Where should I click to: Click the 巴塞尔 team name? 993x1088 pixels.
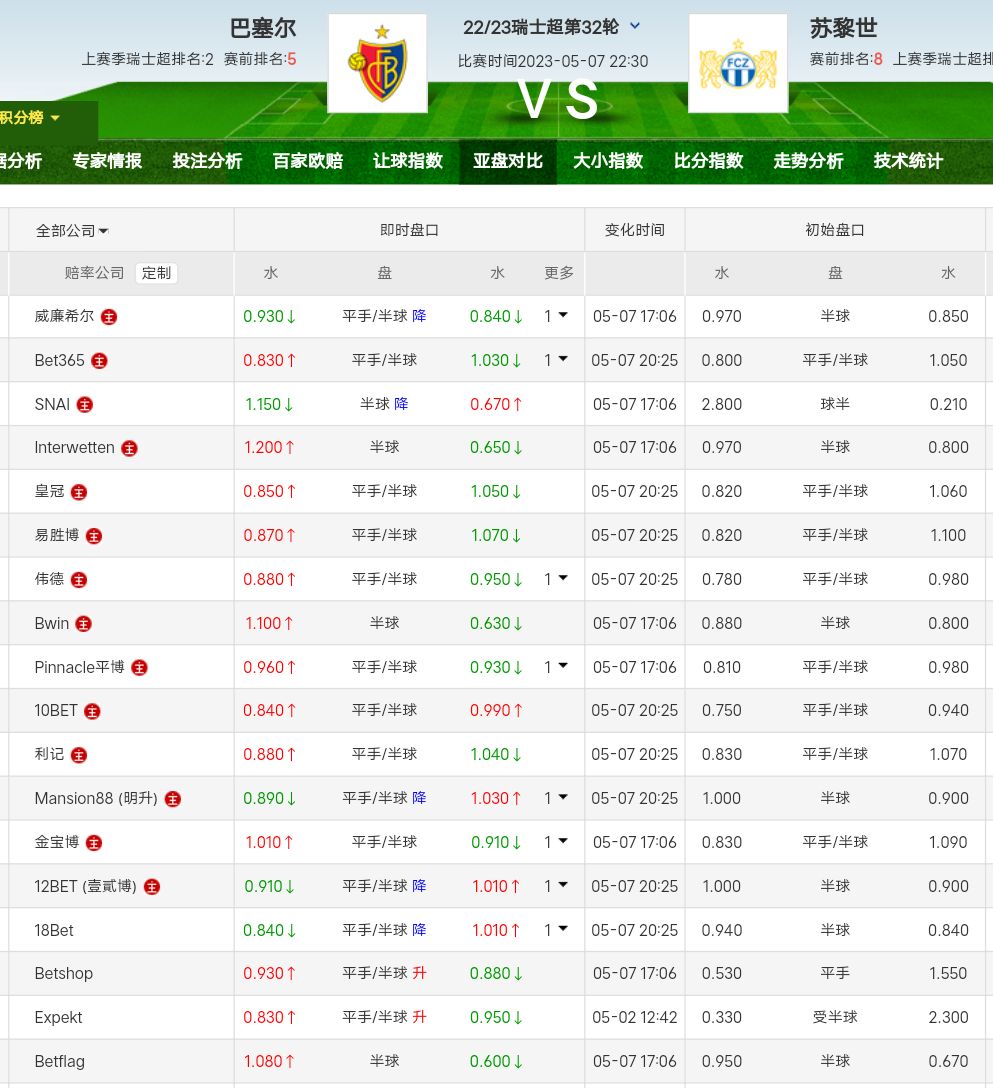click(x=263, y=28)
